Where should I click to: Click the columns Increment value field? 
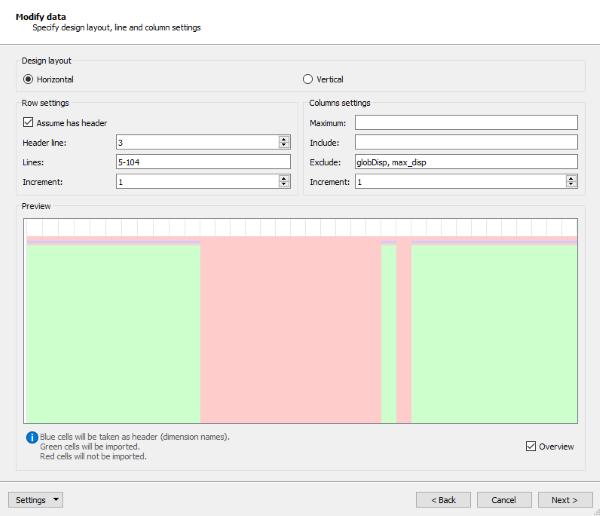(x=460, y=181)
